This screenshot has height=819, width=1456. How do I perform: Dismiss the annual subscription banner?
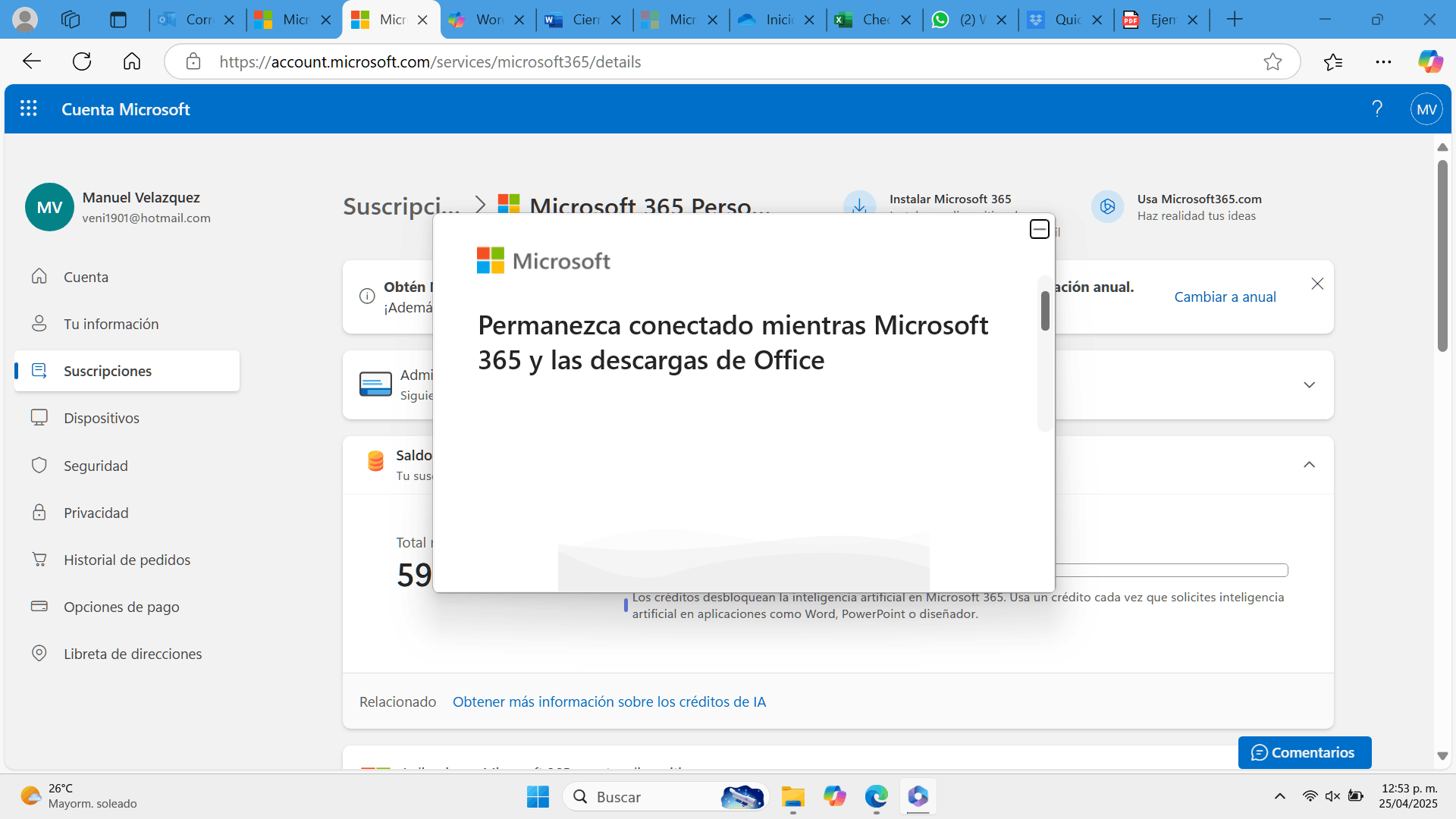click(1317, 284)
